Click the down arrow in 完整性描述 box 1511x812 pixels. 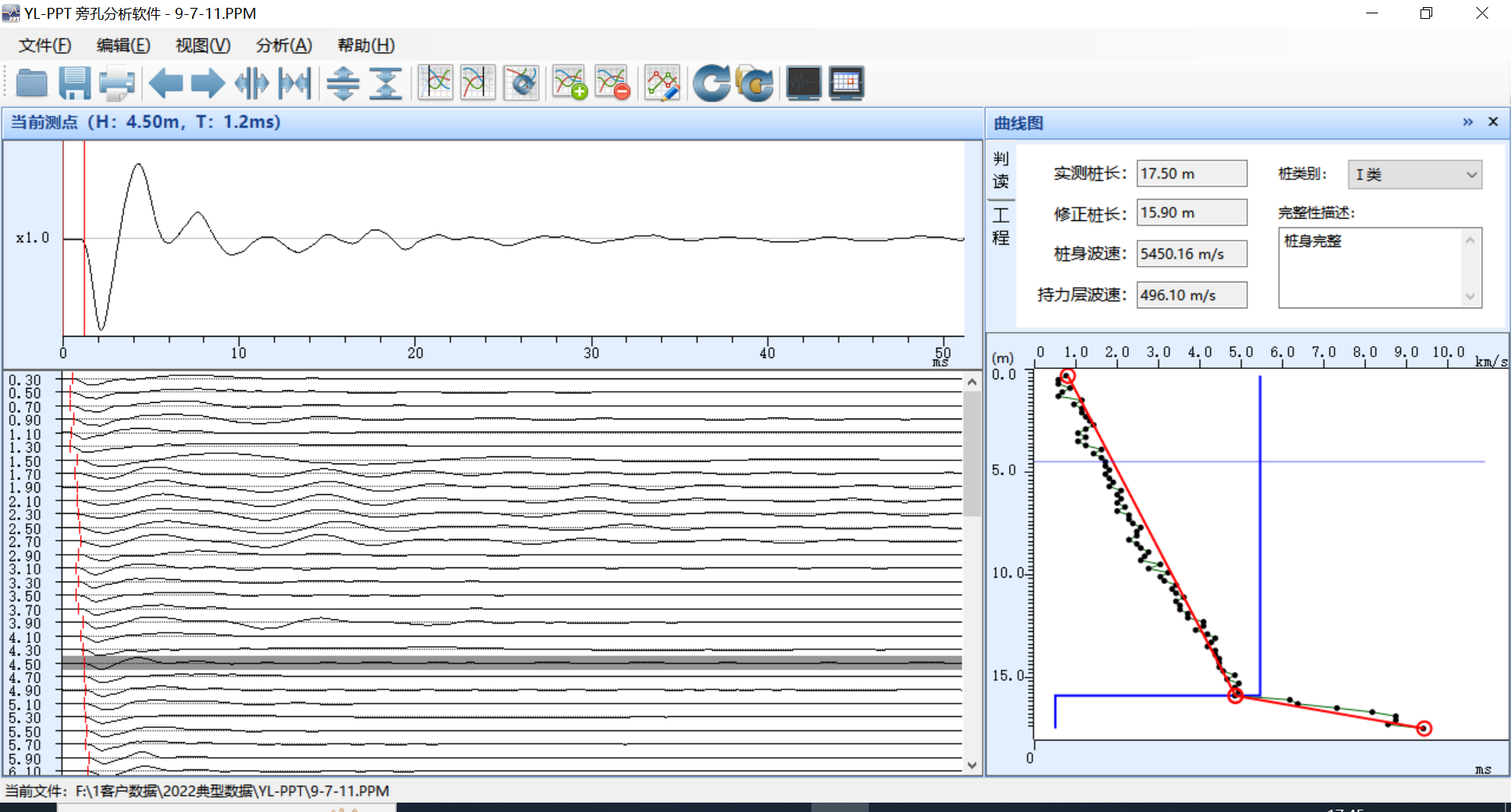tap(1470, 297)
